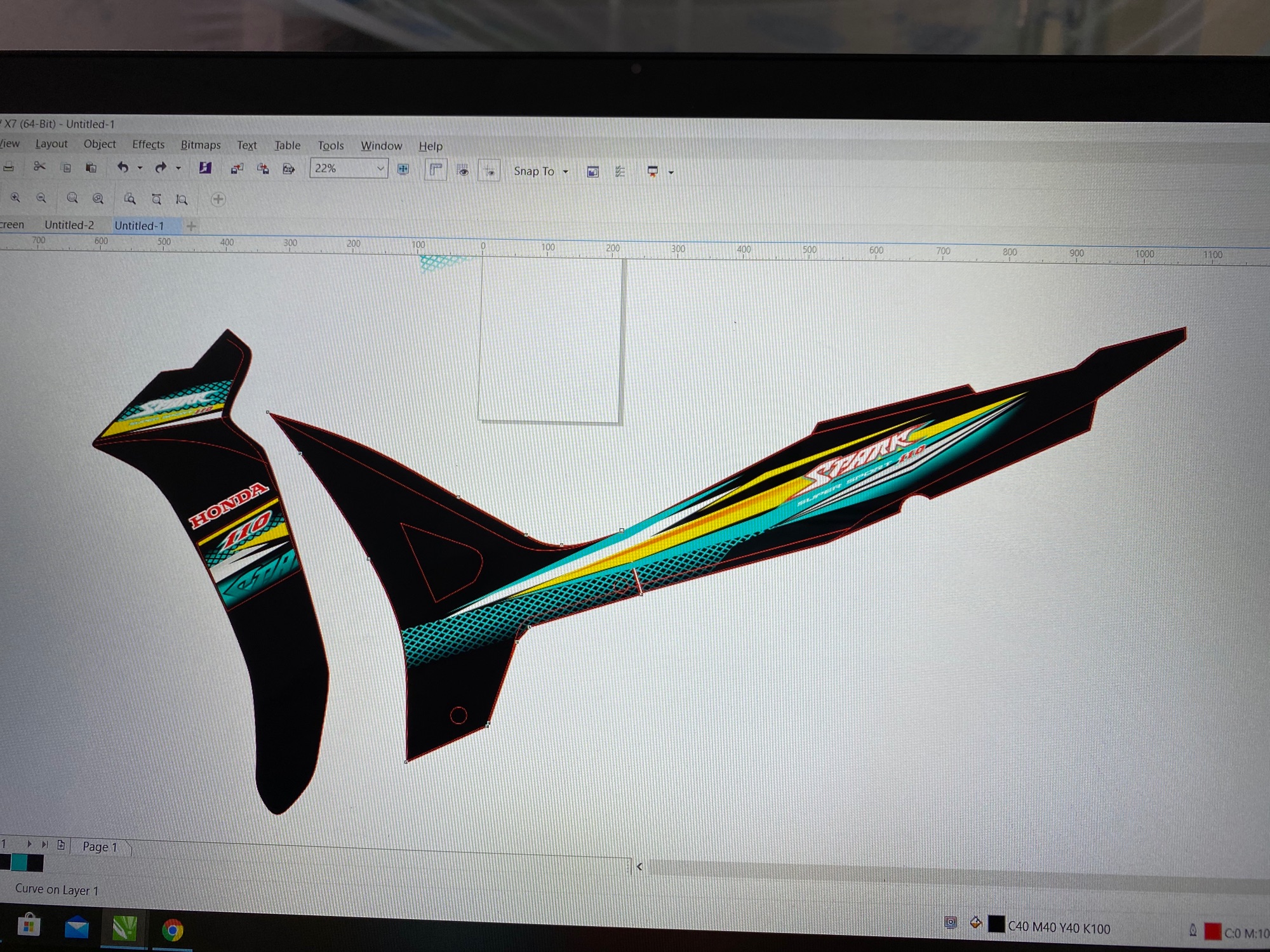Click the fill bucket status icon
1270x952 pixels.
(x=976, y=923)
